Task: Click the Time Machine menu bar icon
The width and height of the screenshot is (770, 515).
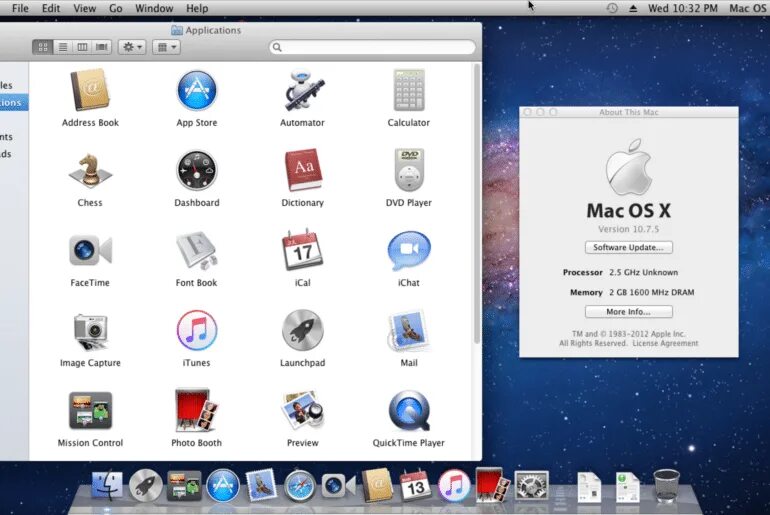Action: (x=612, y=8)
